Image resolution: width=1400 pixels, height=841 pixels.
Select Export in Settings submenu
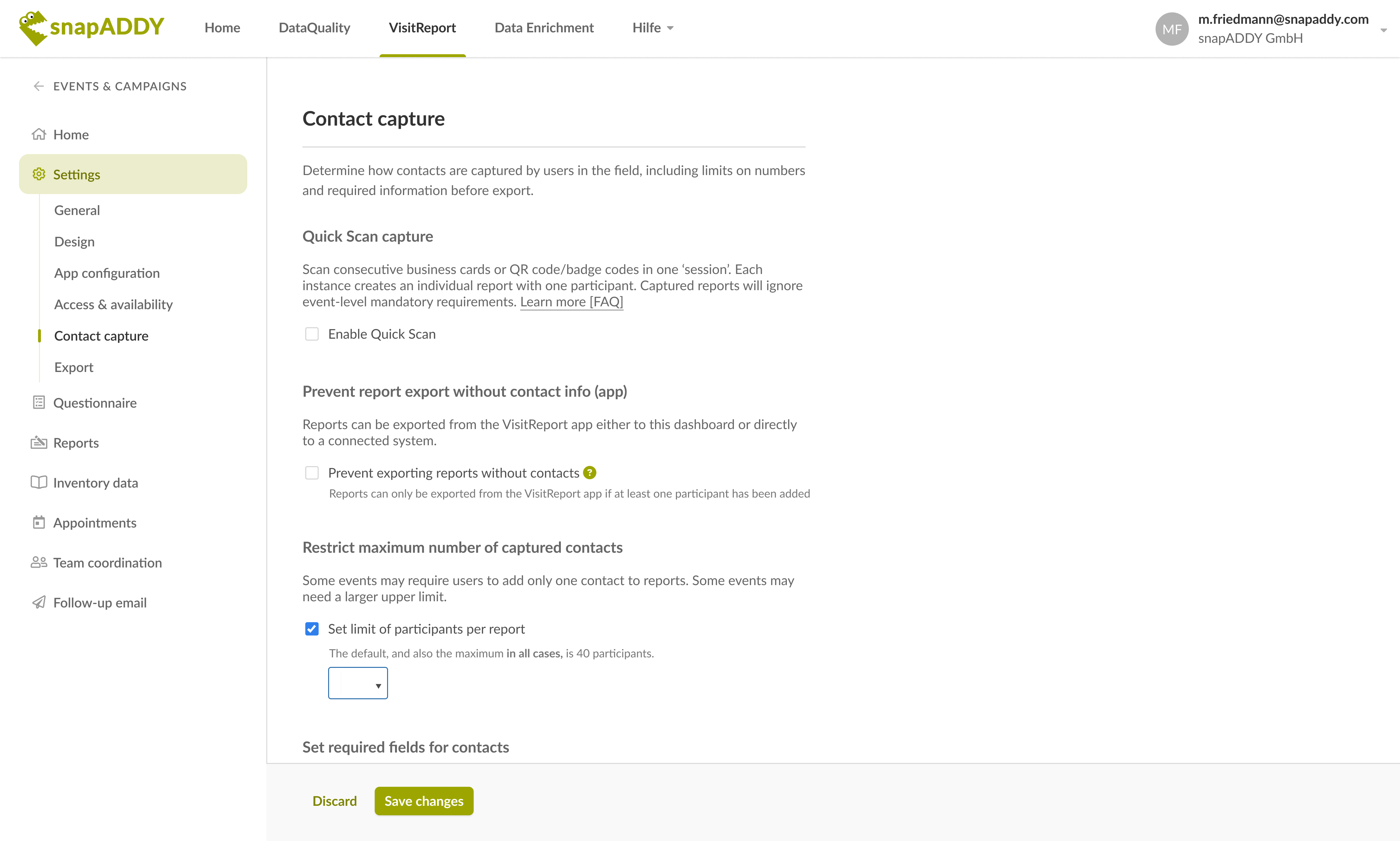click(x=74, y=367)
